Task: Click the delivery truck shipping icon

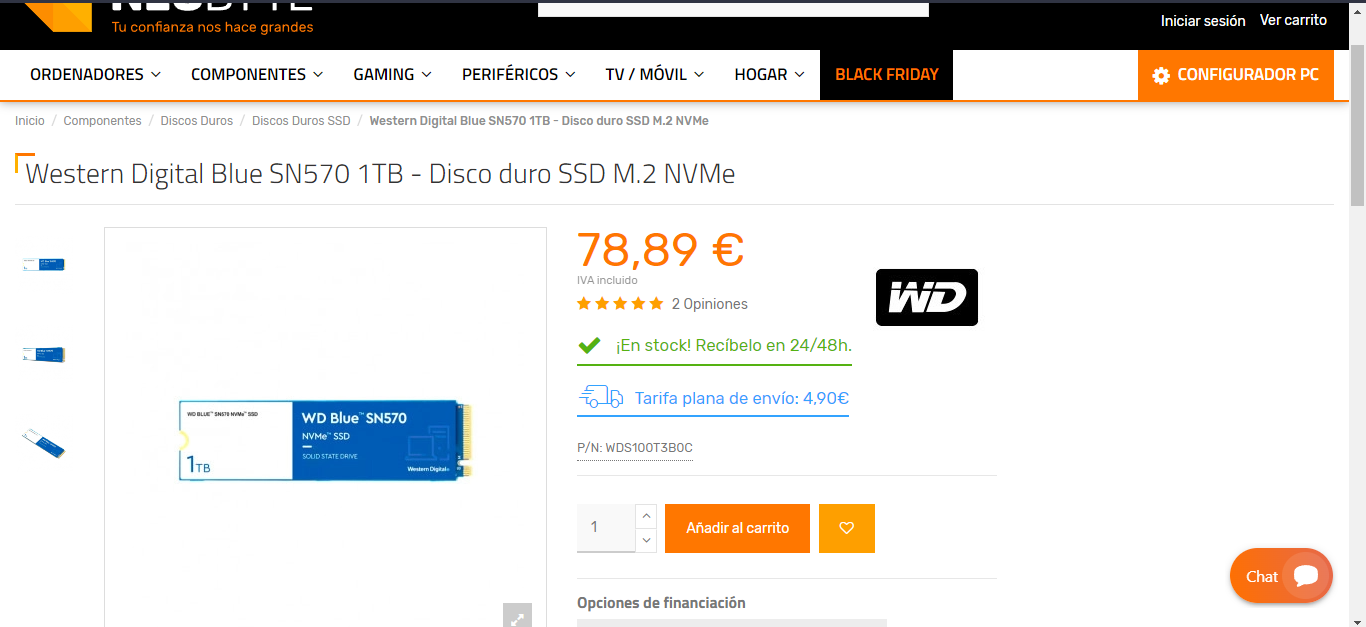Action: (x=601, y=397)
